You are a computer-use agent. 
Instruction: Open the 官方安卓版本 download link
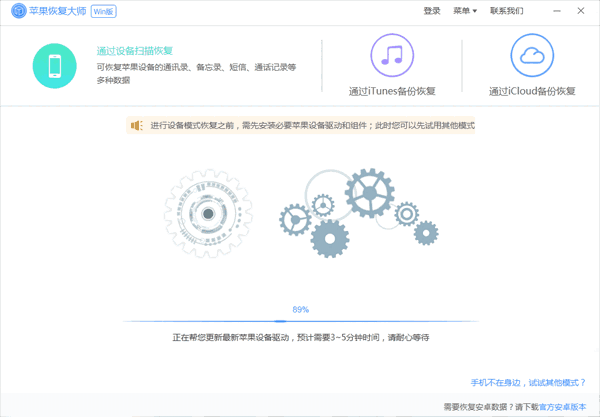click(562, 407)
